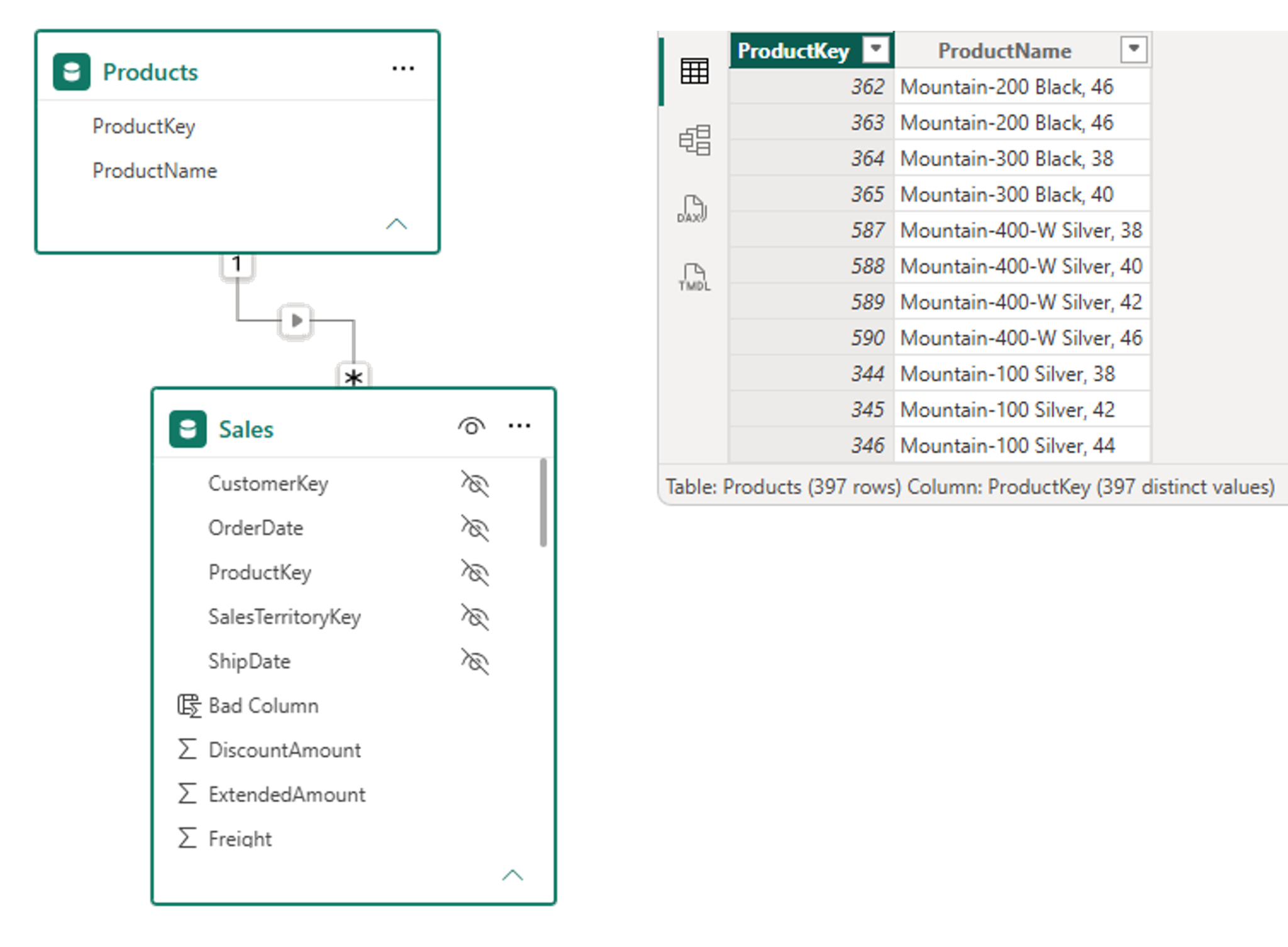
Task: Select the relationship direction arrow
Action: click(296, 321)
